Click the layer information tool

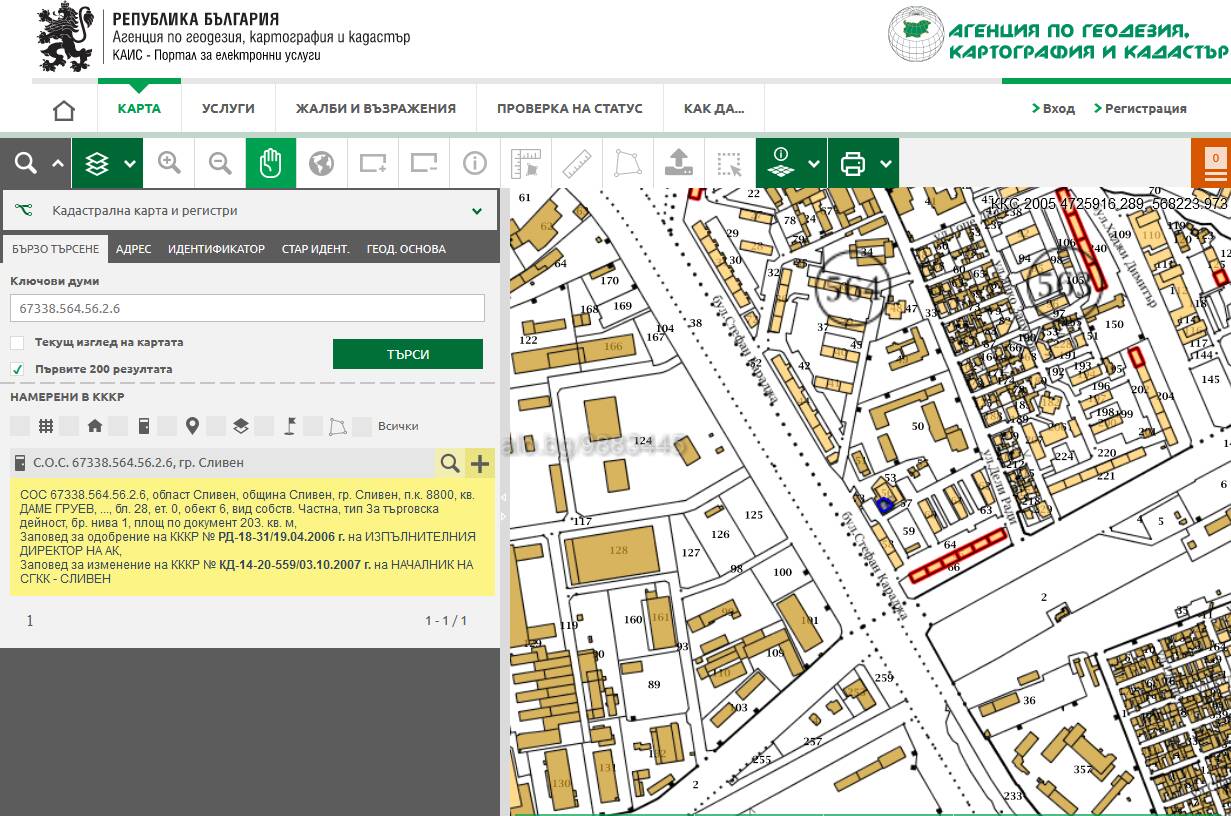782,163
